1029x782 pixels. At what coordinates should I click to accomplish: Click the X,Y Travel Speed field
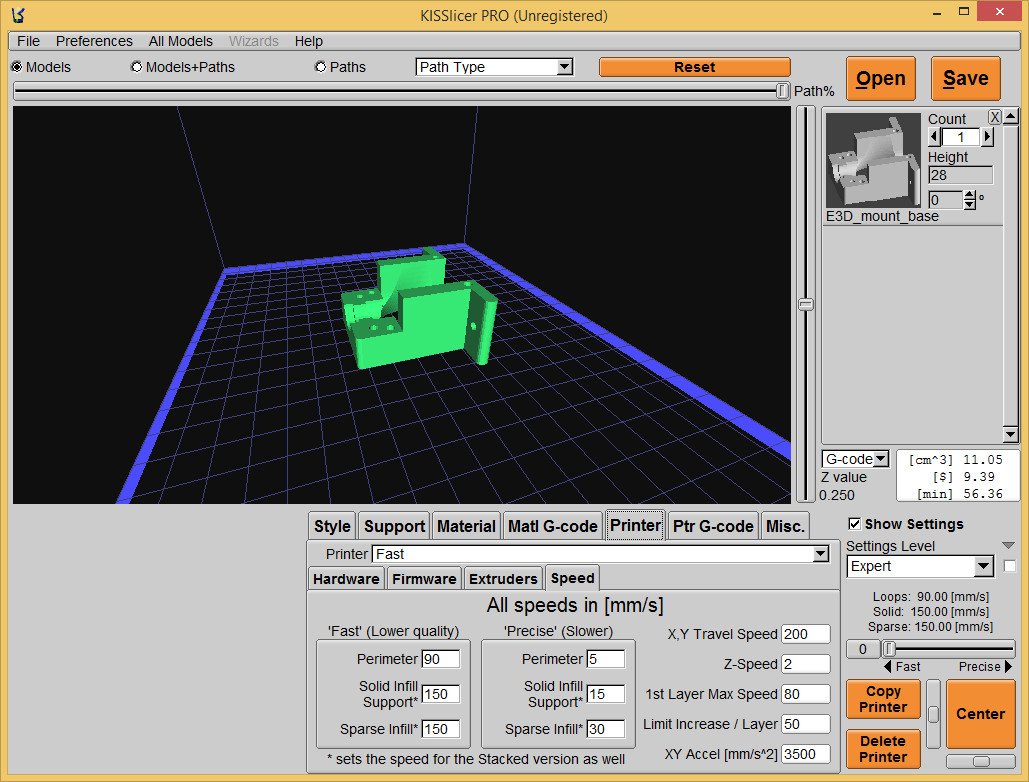(806, 634)
